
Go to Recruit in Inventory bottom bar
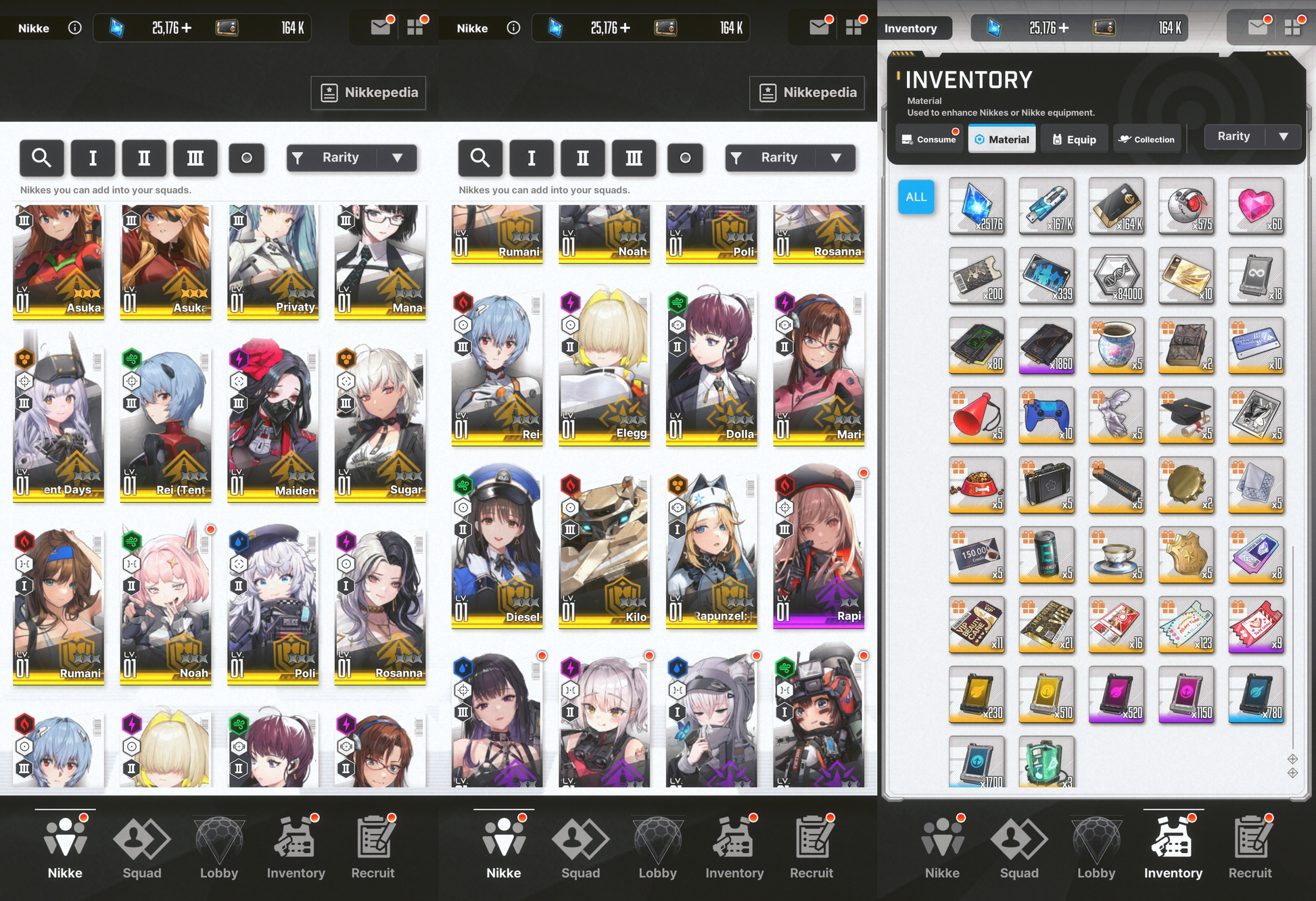(x=1250, y=848)
